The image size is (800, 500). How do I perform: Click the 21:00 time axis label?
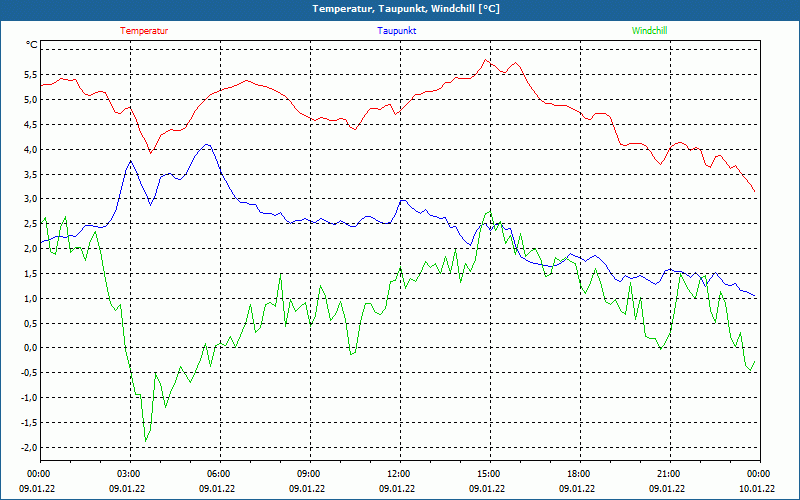click(669, 474)
